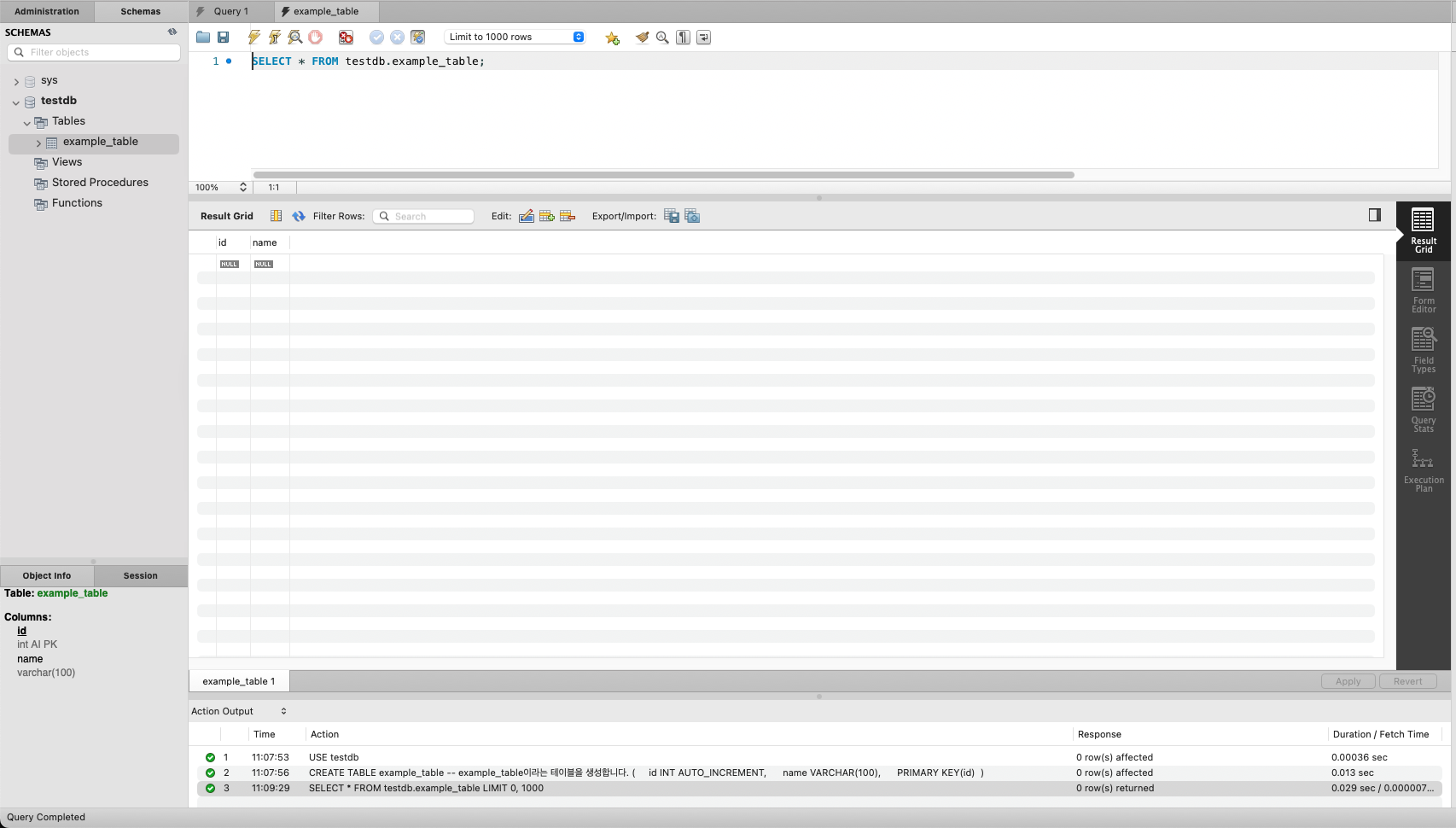Click the name column header
1456x828 pixels.
click(270, 242)
